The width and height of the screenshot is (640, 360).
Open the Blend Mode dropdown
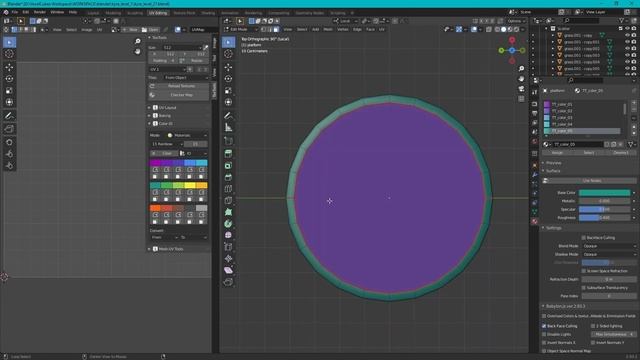(609, 246)
